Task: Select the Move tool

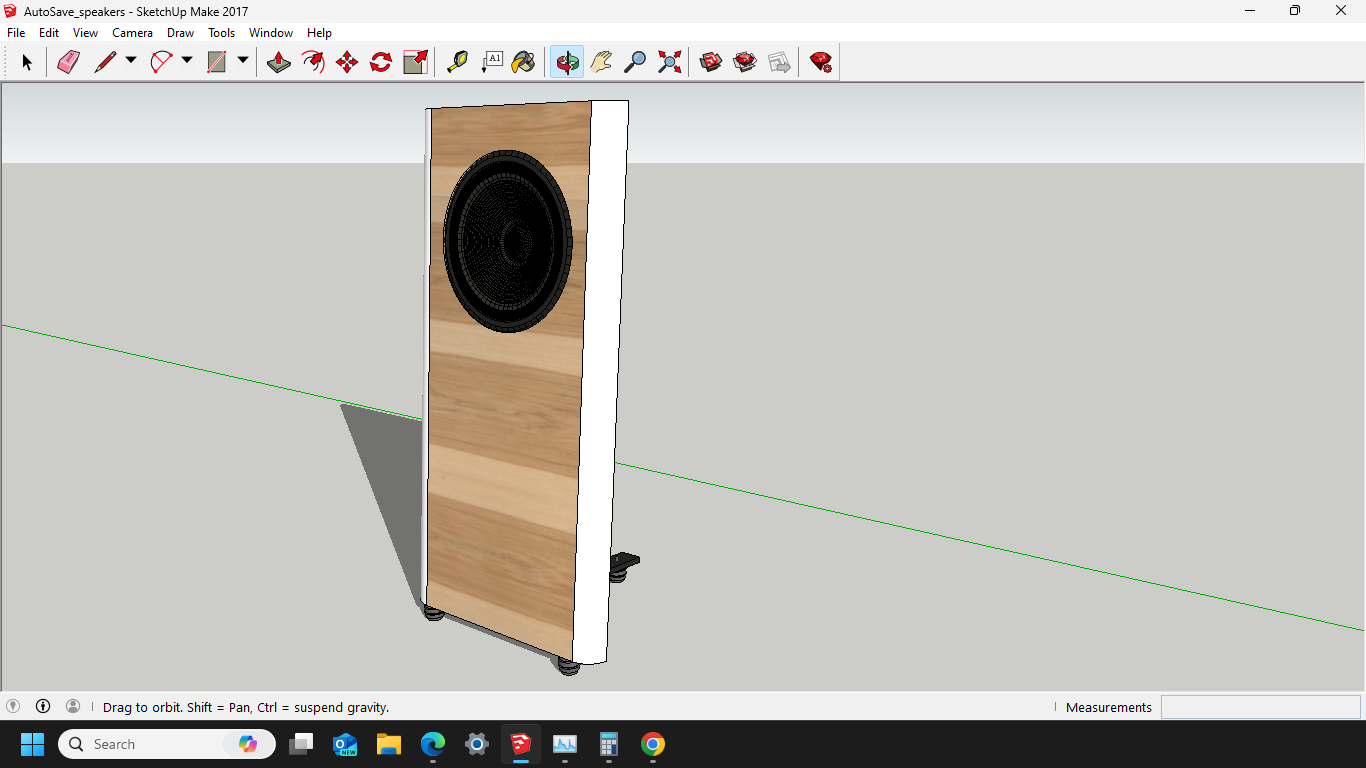Action: [345, 61]
